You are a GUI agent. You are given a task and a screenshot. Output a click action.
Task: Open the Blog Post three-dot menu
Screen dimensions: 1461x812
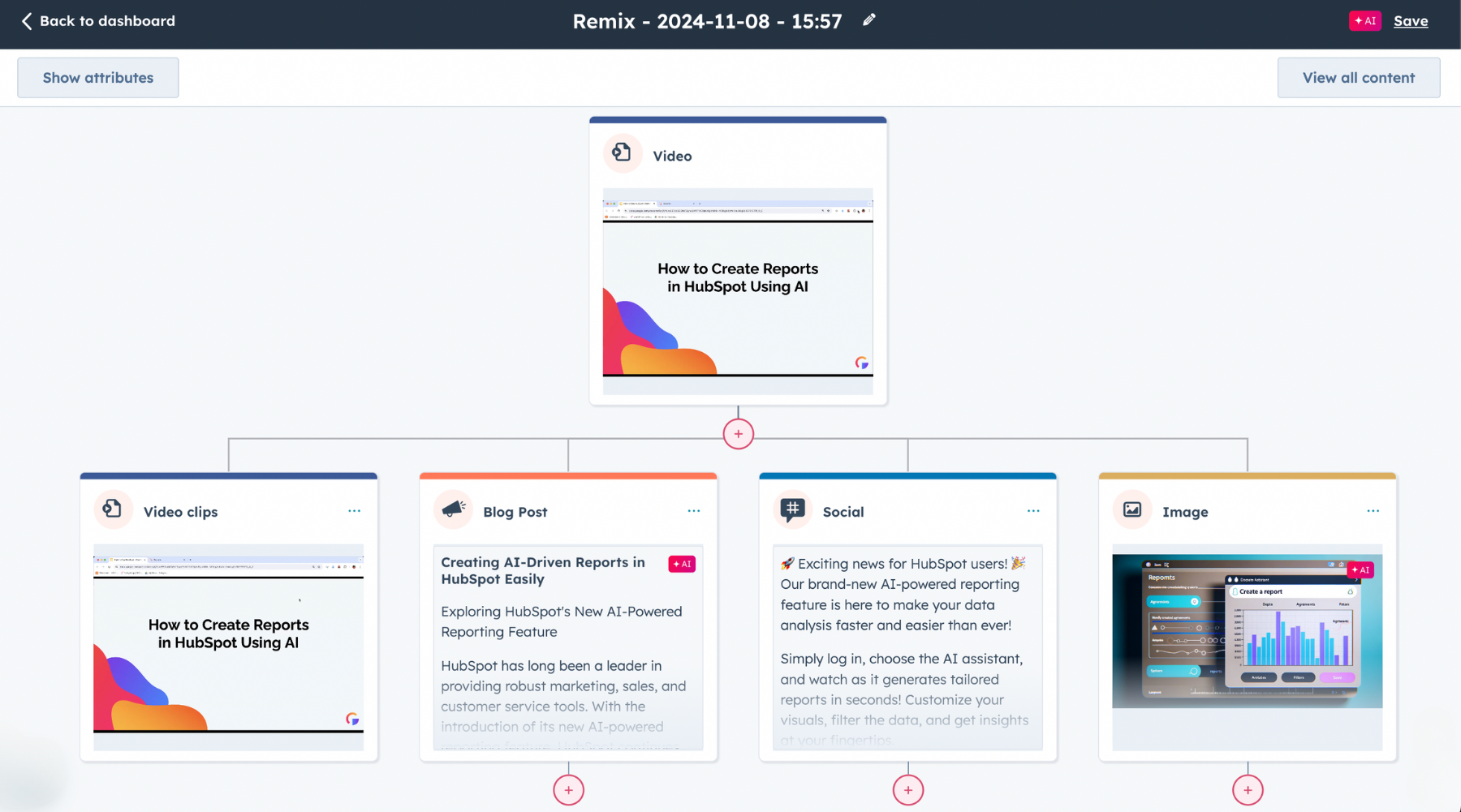(693, 511)
